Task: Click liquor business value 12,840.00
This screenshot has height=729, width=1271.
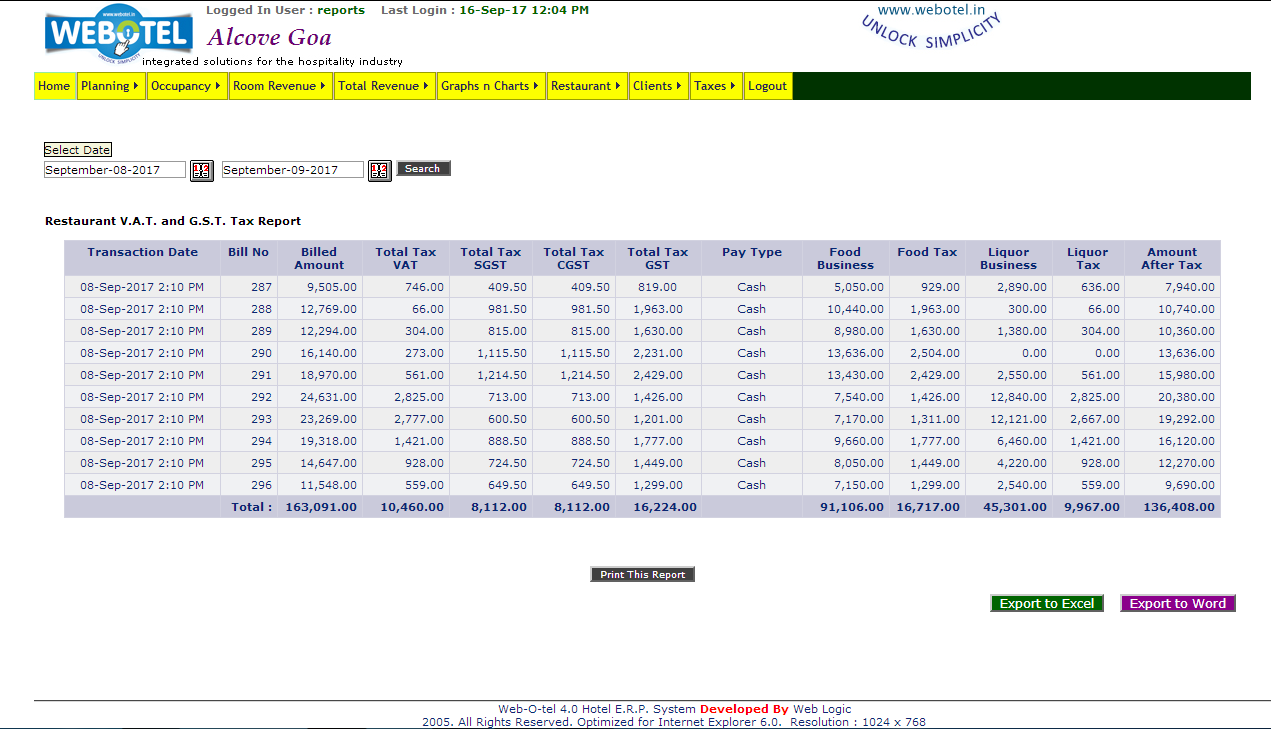Action: pyautogui.click(x=1021, y=397)
